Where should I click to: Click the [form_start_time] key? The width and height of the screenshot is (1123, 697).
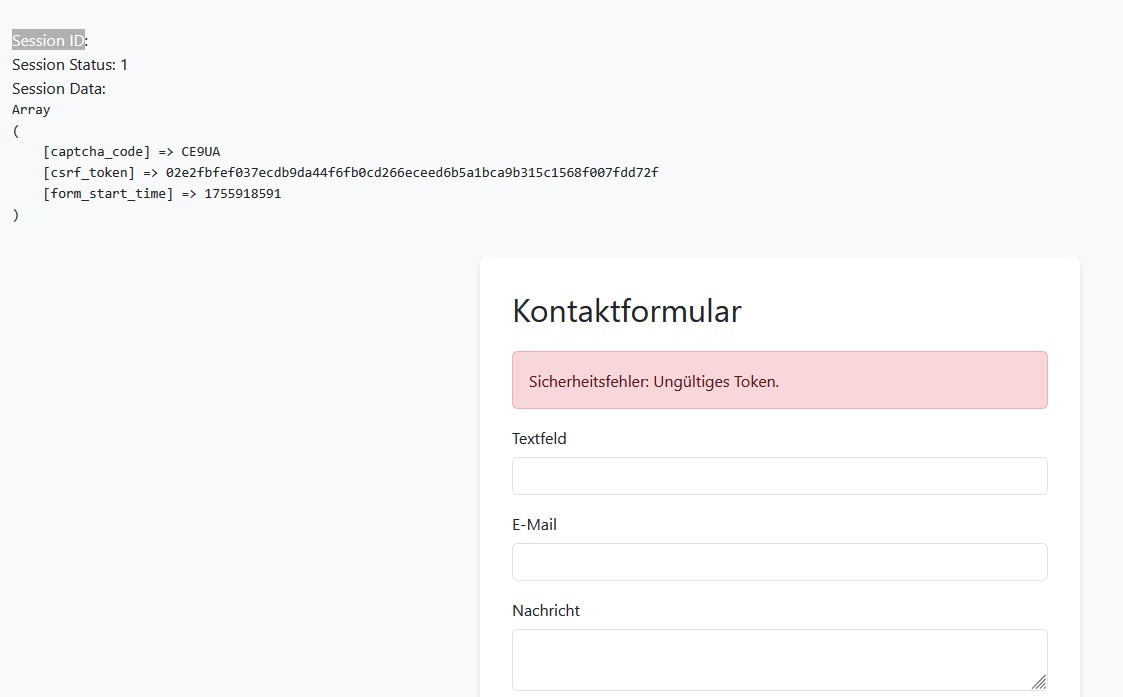click(x=107, y=194)
